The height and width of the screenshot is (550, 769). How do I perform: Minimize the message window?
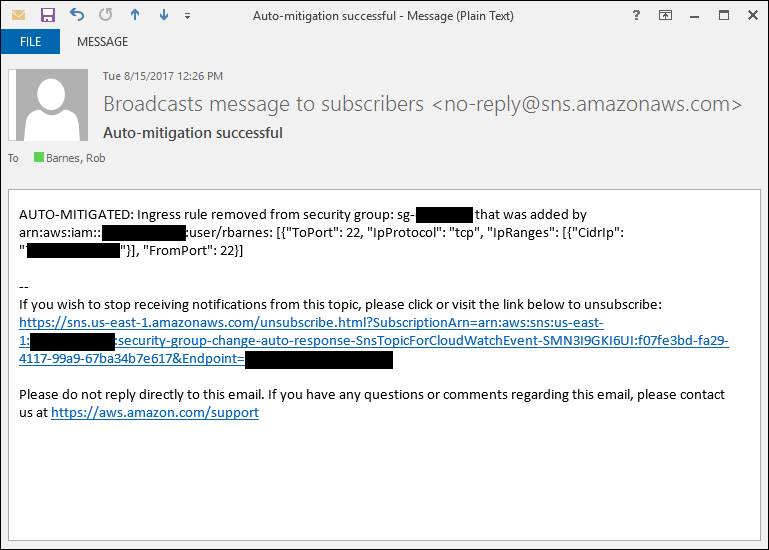coord(694,15)
